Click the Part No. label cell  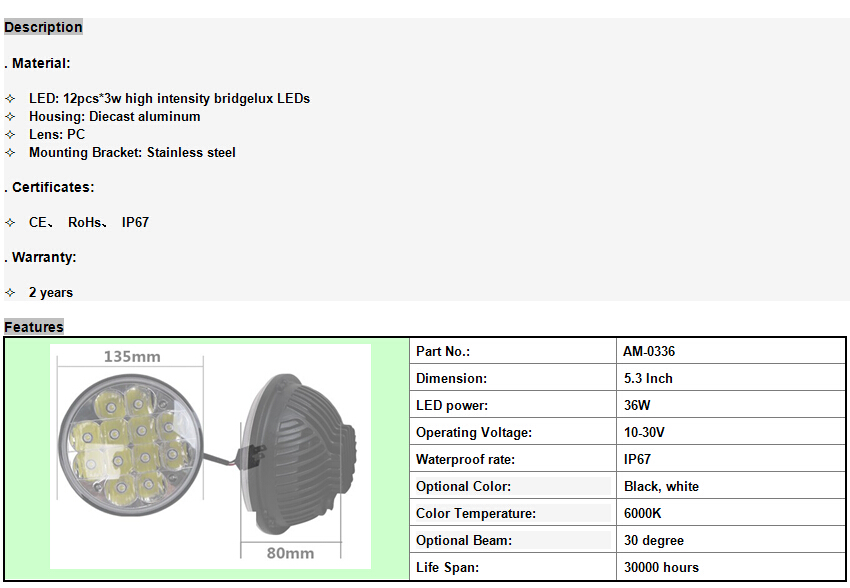(x=513, y=351)
